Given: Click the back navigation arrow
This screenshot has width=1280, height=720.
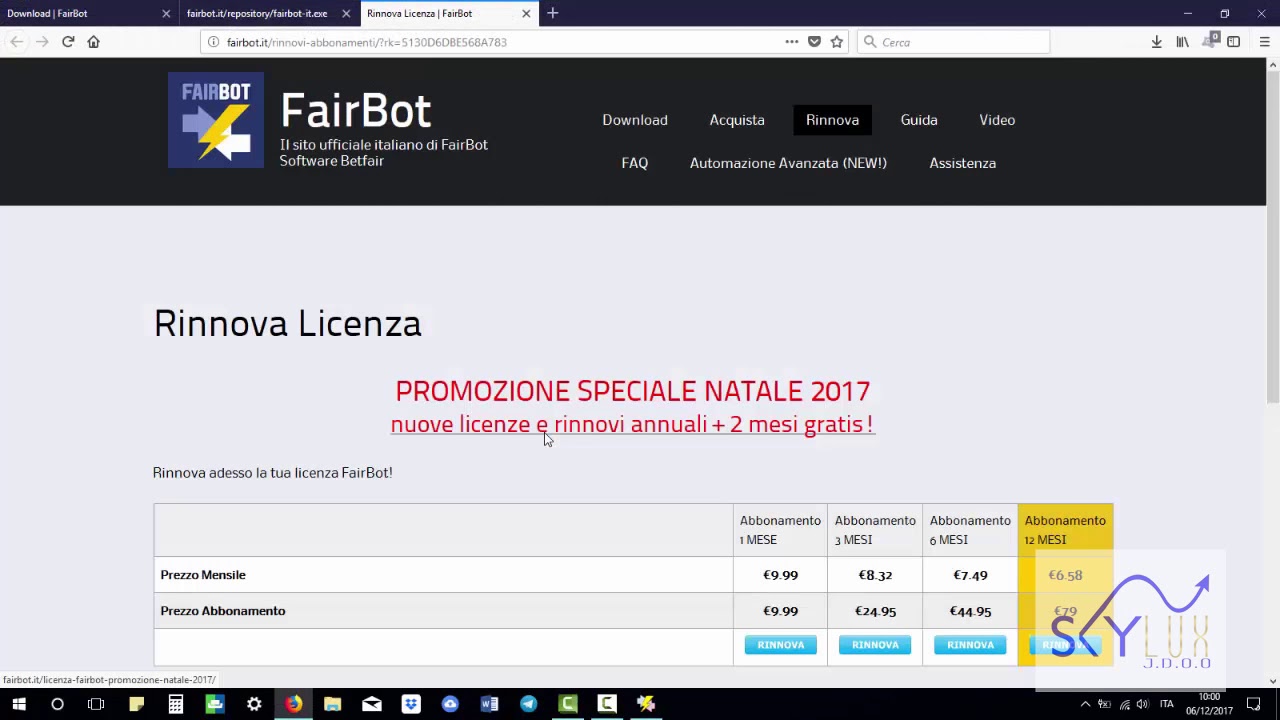Looking at the screenshot, I should pyautogui.click(x=16, y=42).
